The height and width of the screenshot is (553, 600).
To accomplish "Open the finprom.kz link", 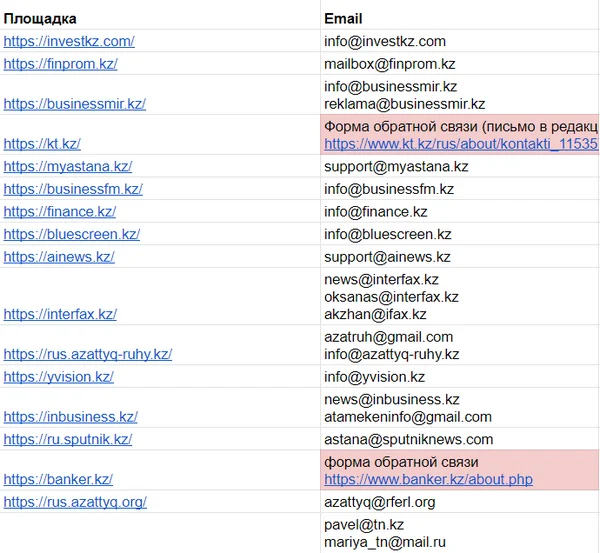I will [x=60, y=64].
